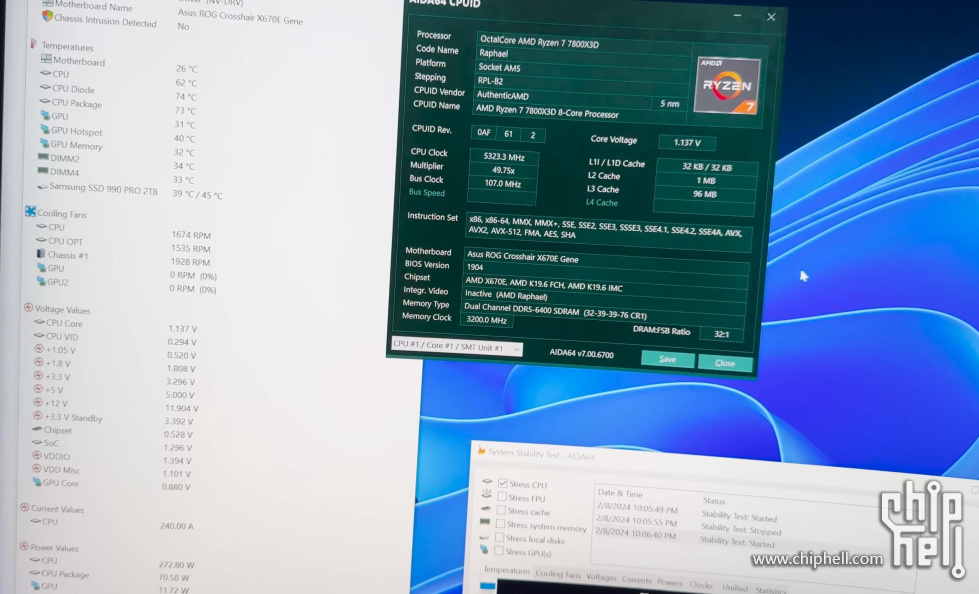This screenshot has height=594, width=979.
Task: Click the CPU Clock value 5323.3 MHz
Action: [504, 157]
